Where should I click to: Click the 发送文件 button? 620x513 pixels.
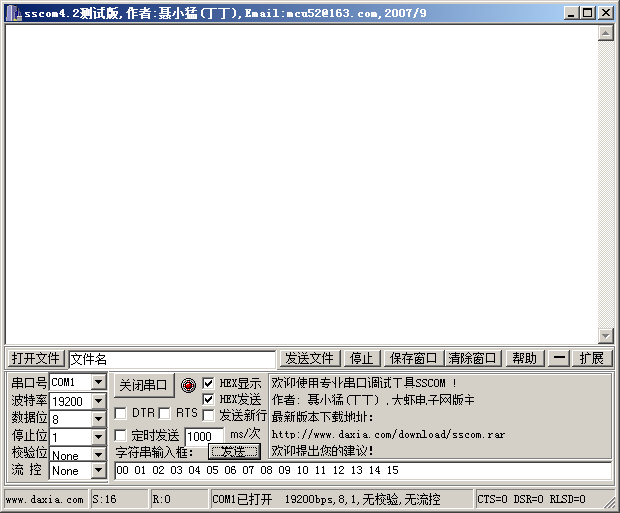[x=310, y=358]
